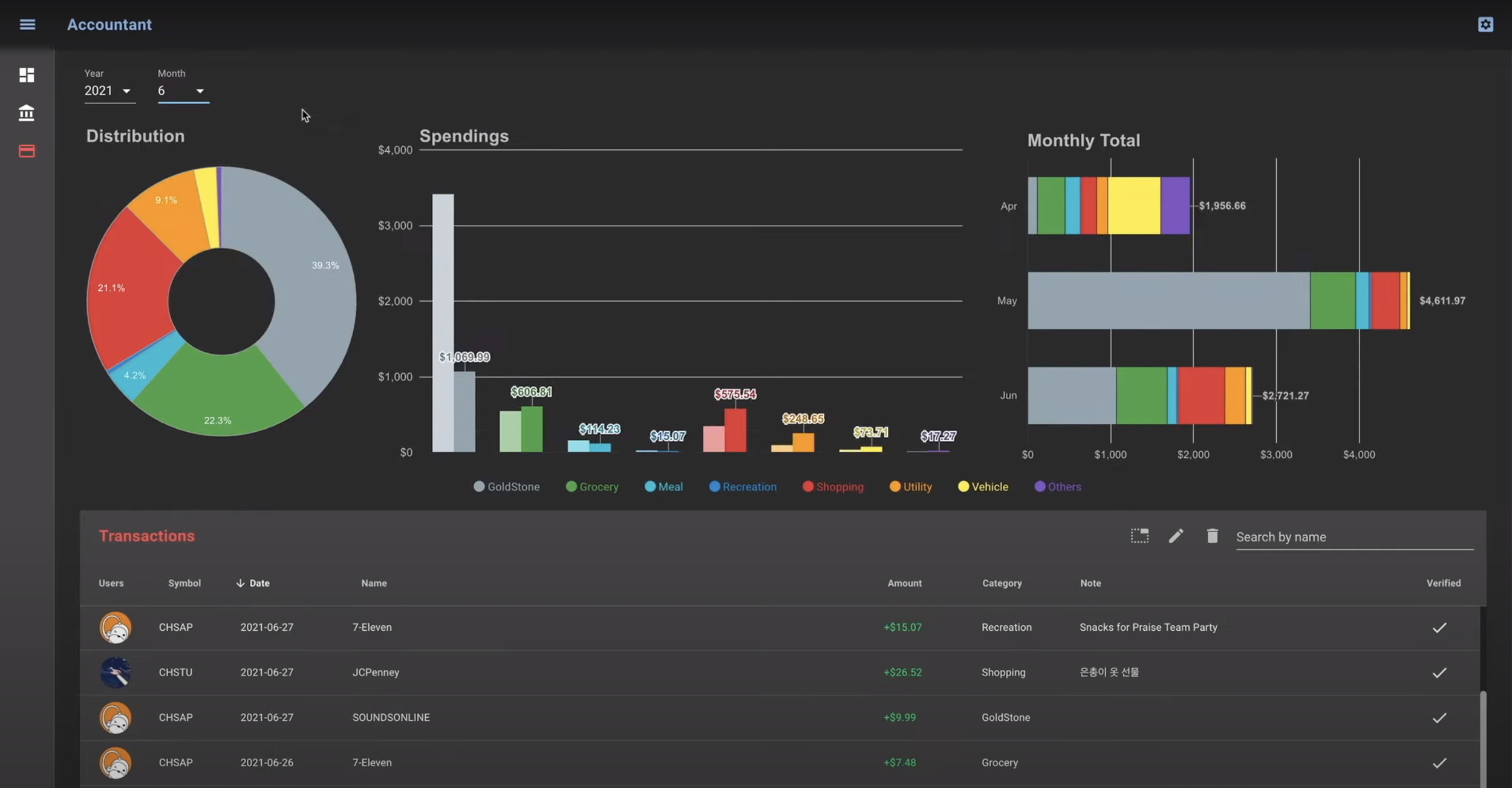
Task: Toggle verified check for JCPenney row
Action: pos(1439,672)
